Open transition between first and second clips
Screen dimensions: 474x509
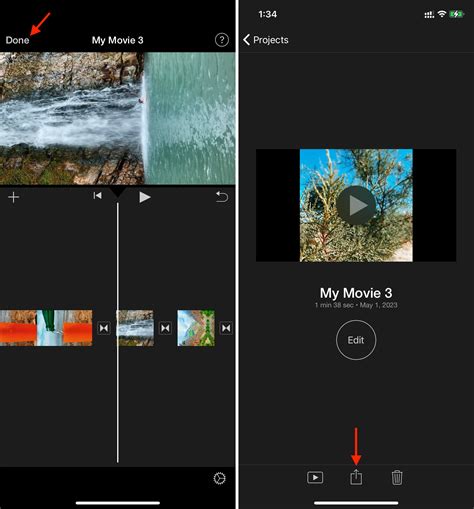(x=104, y=328)
